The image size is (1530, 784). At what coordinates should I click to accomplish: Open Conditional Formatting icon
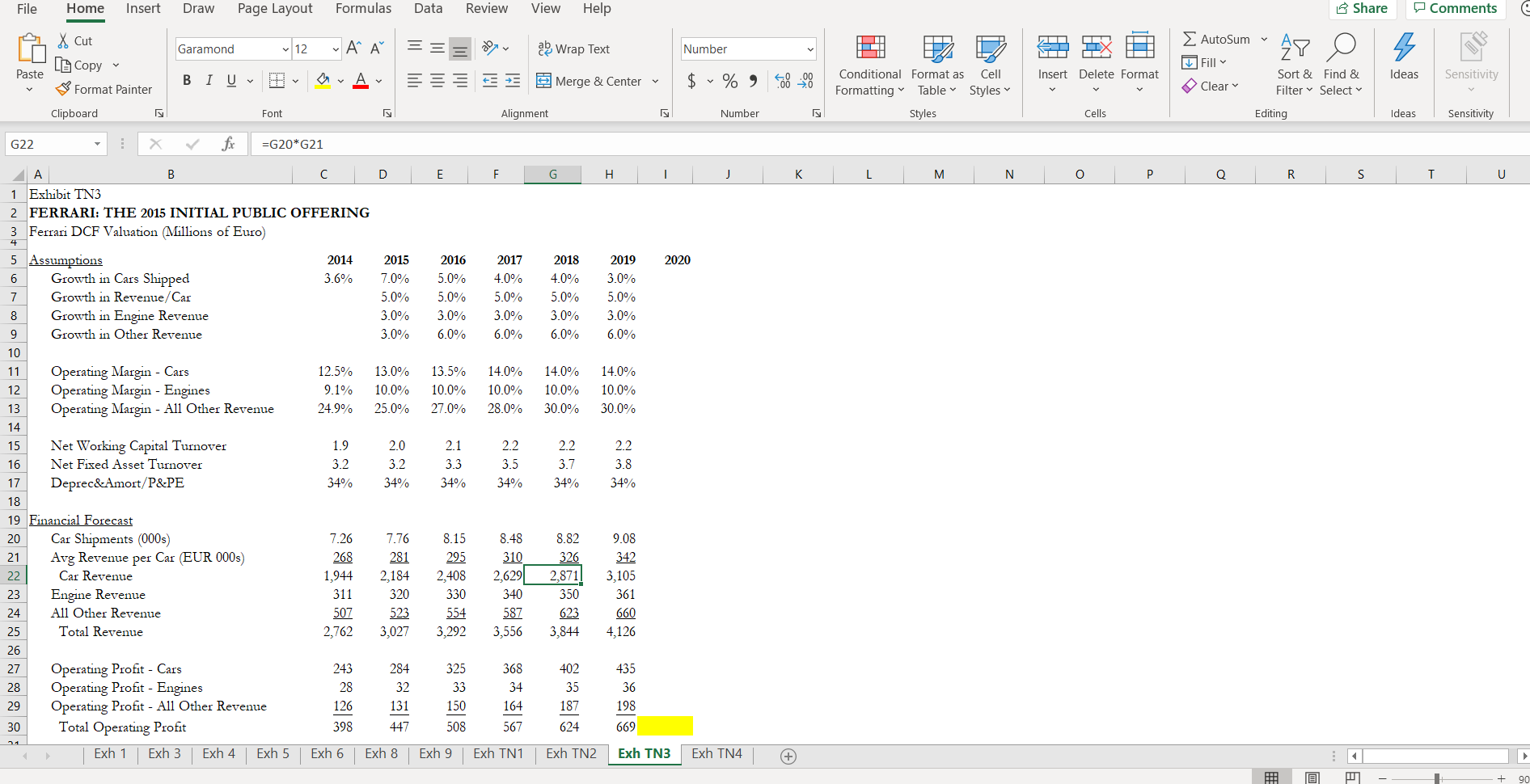[871, 48]
